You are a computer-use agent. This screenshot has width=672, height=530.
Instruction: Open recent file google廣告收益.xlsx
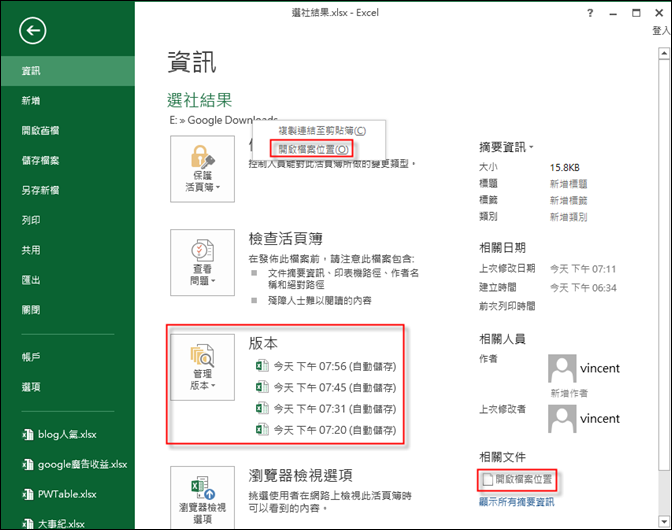(x=75, y=464)
